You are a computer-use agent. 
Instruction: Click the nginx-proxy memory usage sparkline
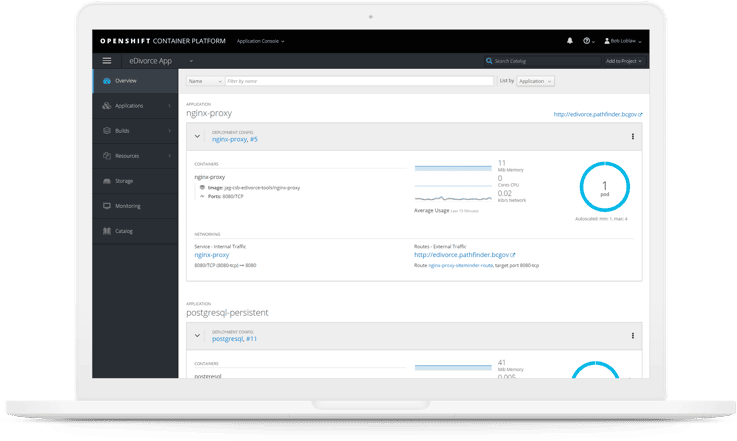[453, 168]
